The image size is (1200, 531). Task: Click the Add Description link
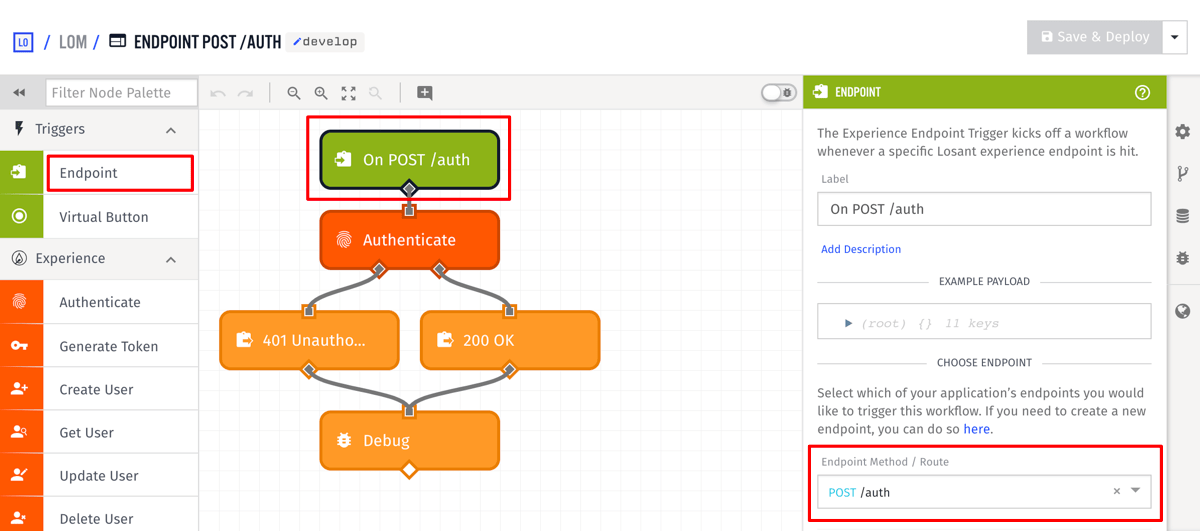861,249
